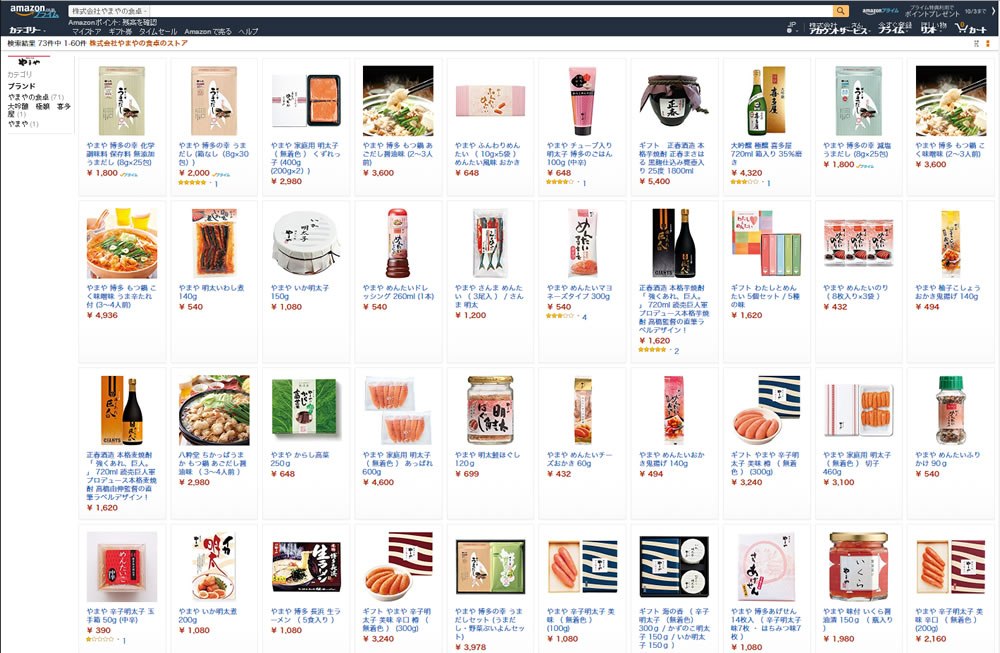Click the orange search magnifier button
Image resolution: width=1000 pixels, height=653 pixels.
click(841, 11)
